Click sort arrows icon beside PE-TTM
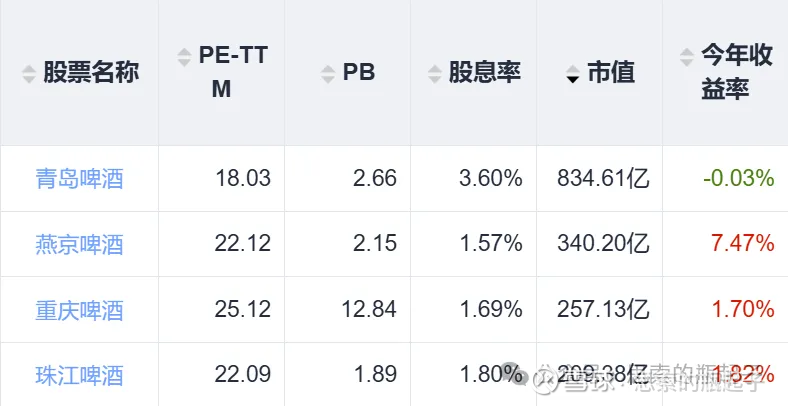Viewport: 788px width, 406px height. click(x=183, y=58)
